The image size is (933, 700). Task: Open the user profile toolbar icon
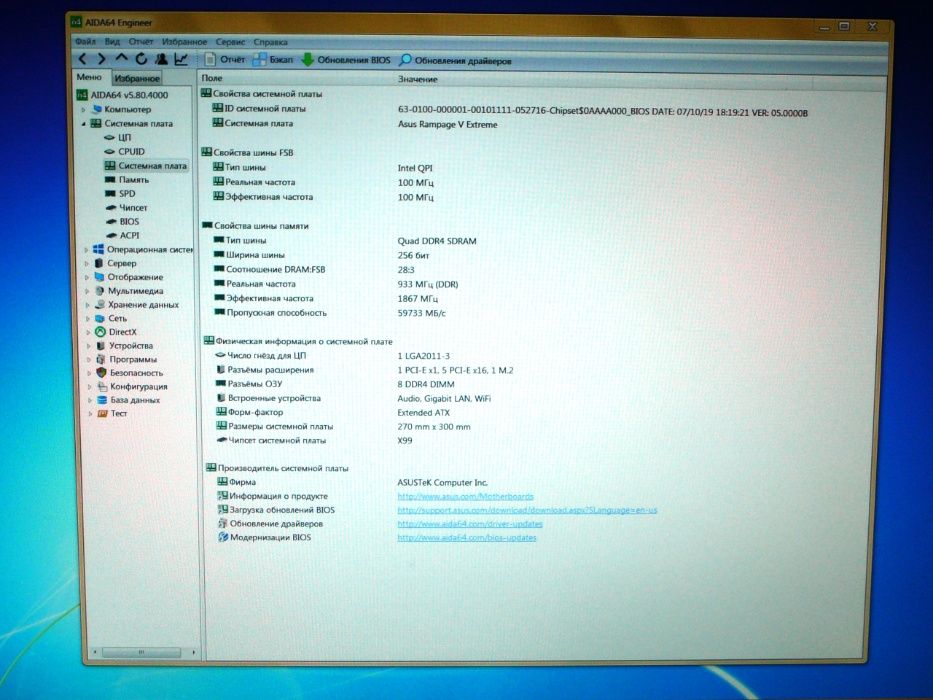coord(161,59)
